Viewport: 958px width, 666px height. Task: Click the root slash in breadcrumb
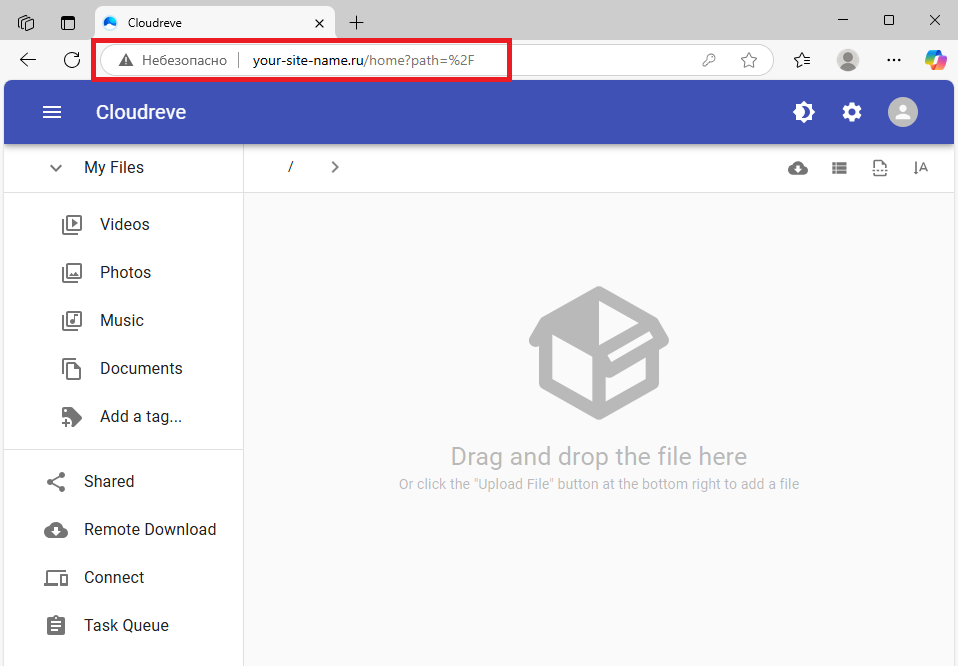[x=291, y=167]
